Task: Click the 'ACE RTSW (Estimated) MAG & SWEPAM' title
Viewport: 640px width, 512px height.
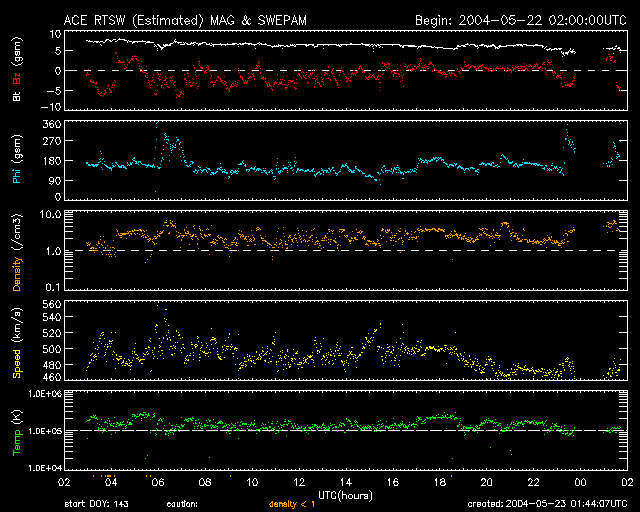Action: (185, 20)
